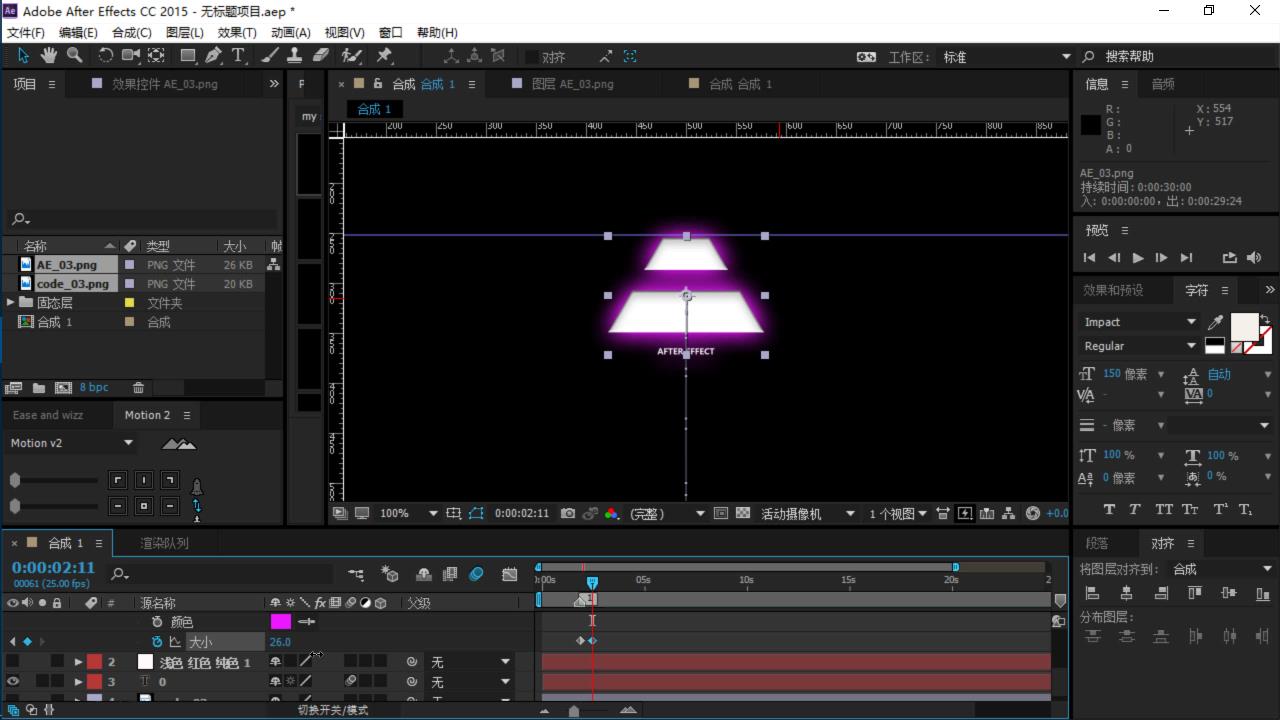1280x720 pixels.
Task: Select the Horizontal Type tool
Action: coord(238,56)
